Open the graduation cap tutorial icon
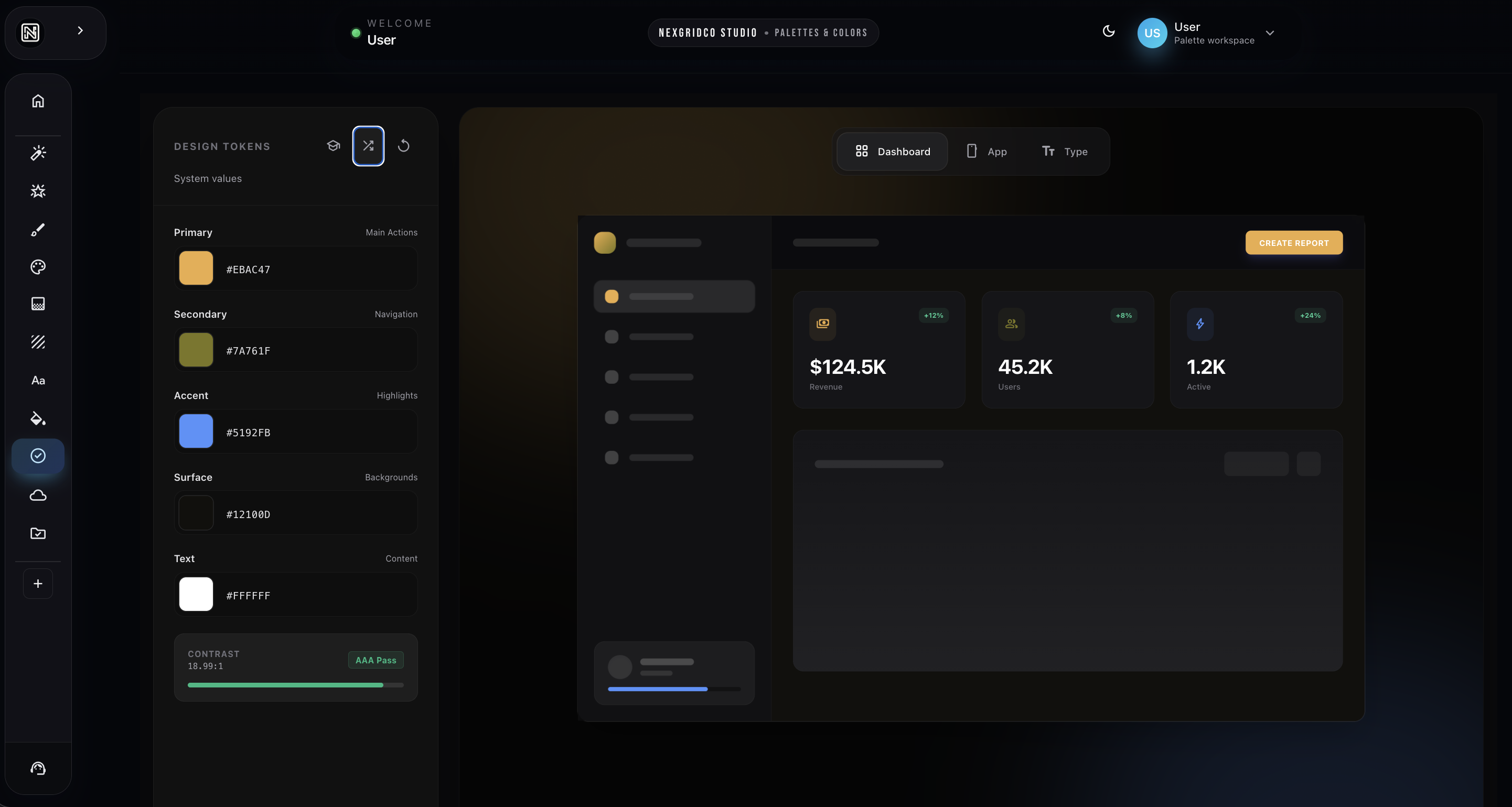 (334, 146)
